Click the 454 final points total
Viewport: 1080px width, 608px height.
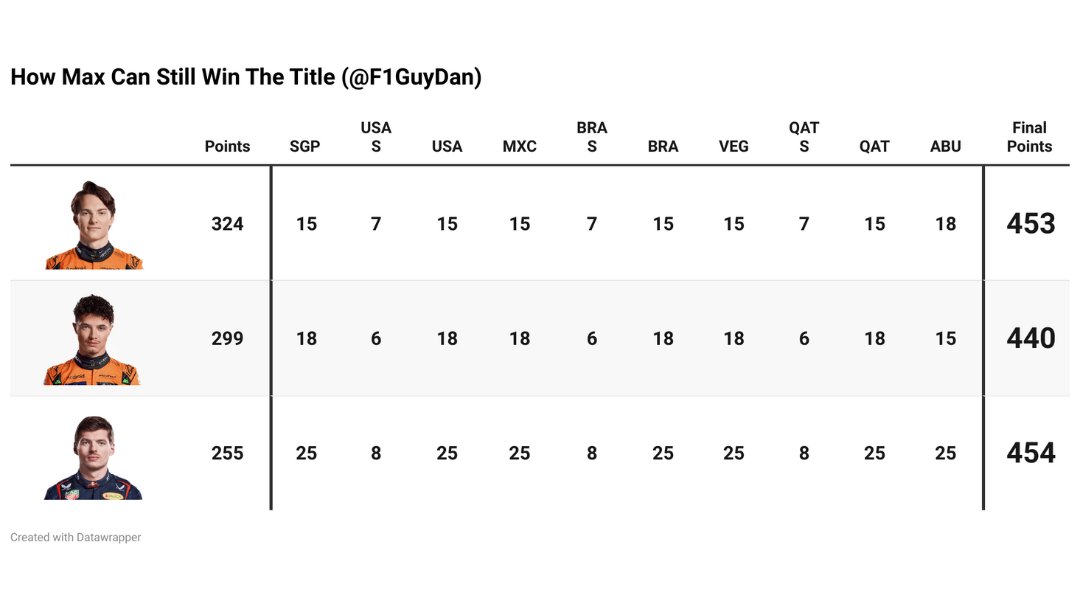pyautogui.click(x=1031, y=453)
